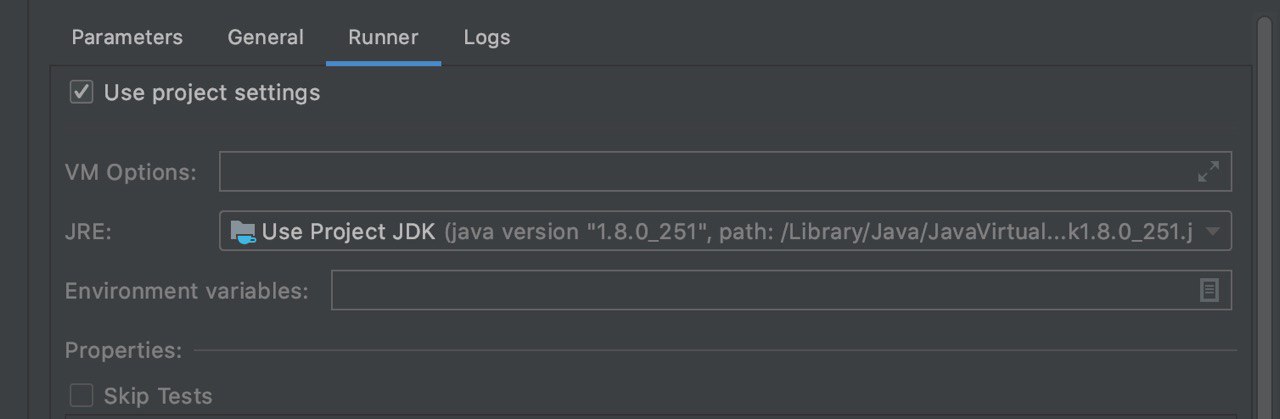Click the Skip Tests label text
Image resolution: width=1280 pixels, height=419 pixels.
pos(158,396)
